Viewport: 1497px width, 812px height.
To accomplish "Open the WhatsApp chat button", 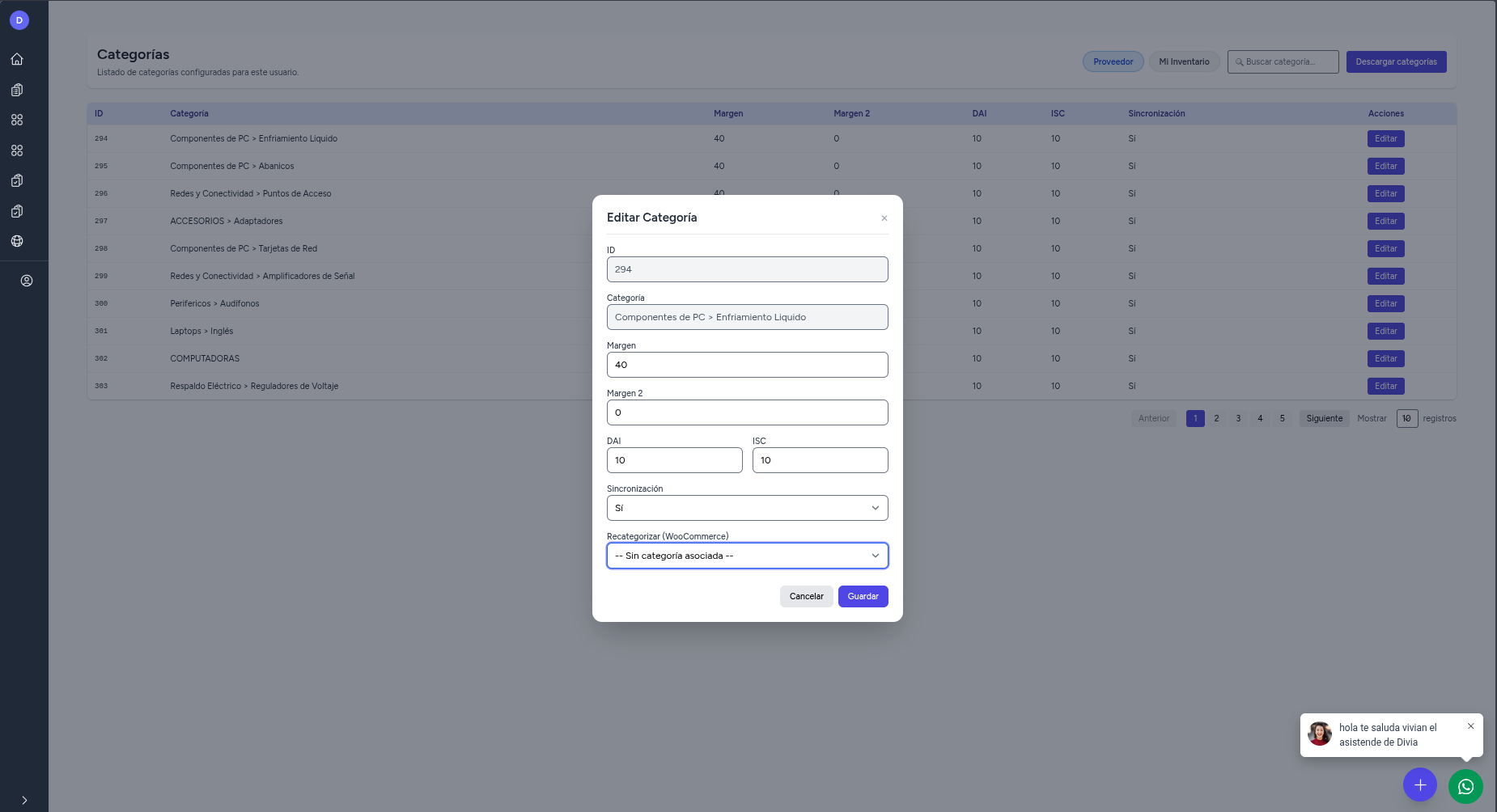I will (x=1465, y=786).
